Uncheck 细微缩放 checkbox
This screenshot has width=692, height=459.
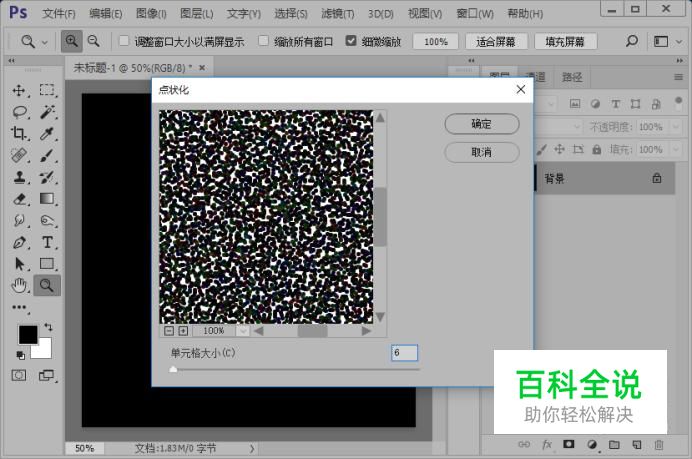tap(351, 41)
